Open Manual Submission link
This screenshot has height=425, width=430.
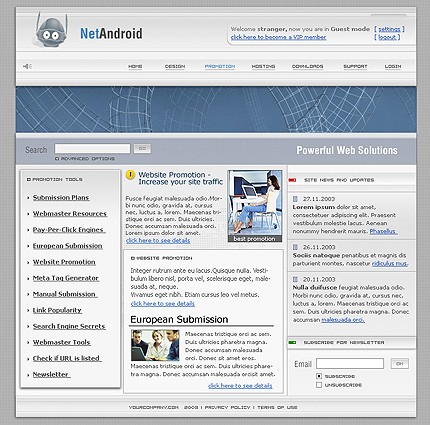[x=65, y=294]
